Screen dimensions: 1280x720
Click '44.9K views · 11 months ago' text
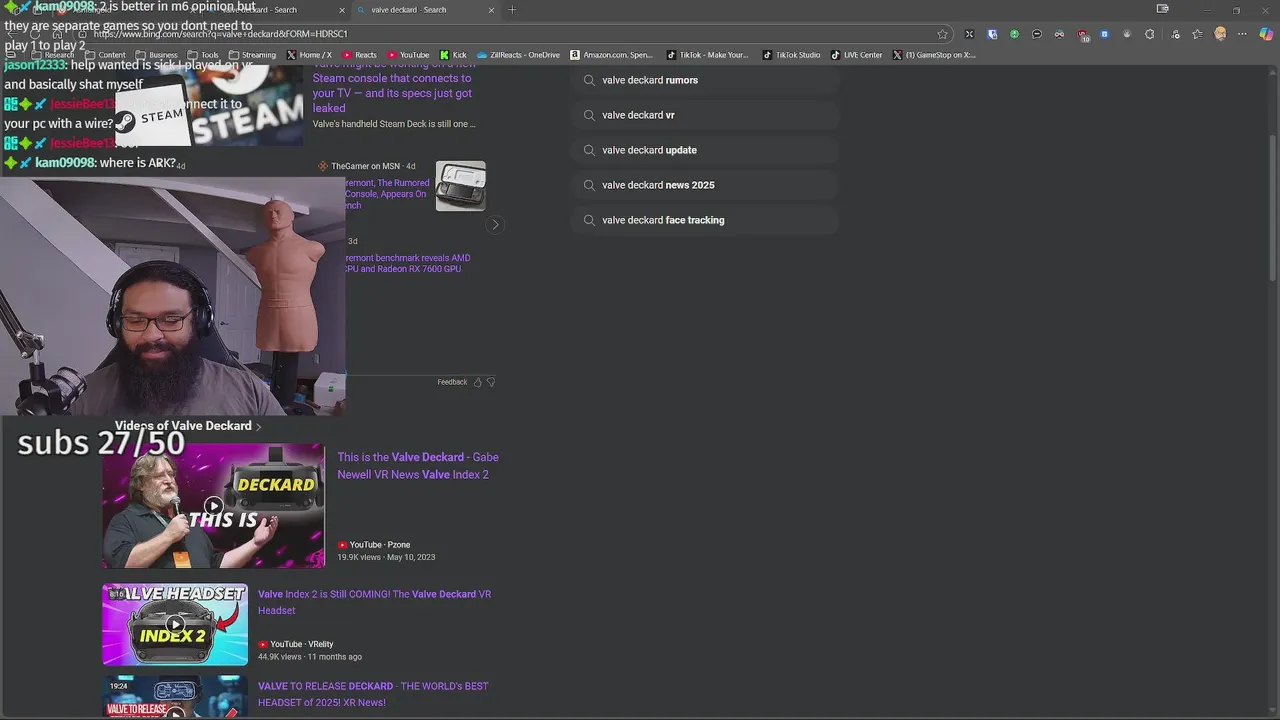(x=310, y=657)
